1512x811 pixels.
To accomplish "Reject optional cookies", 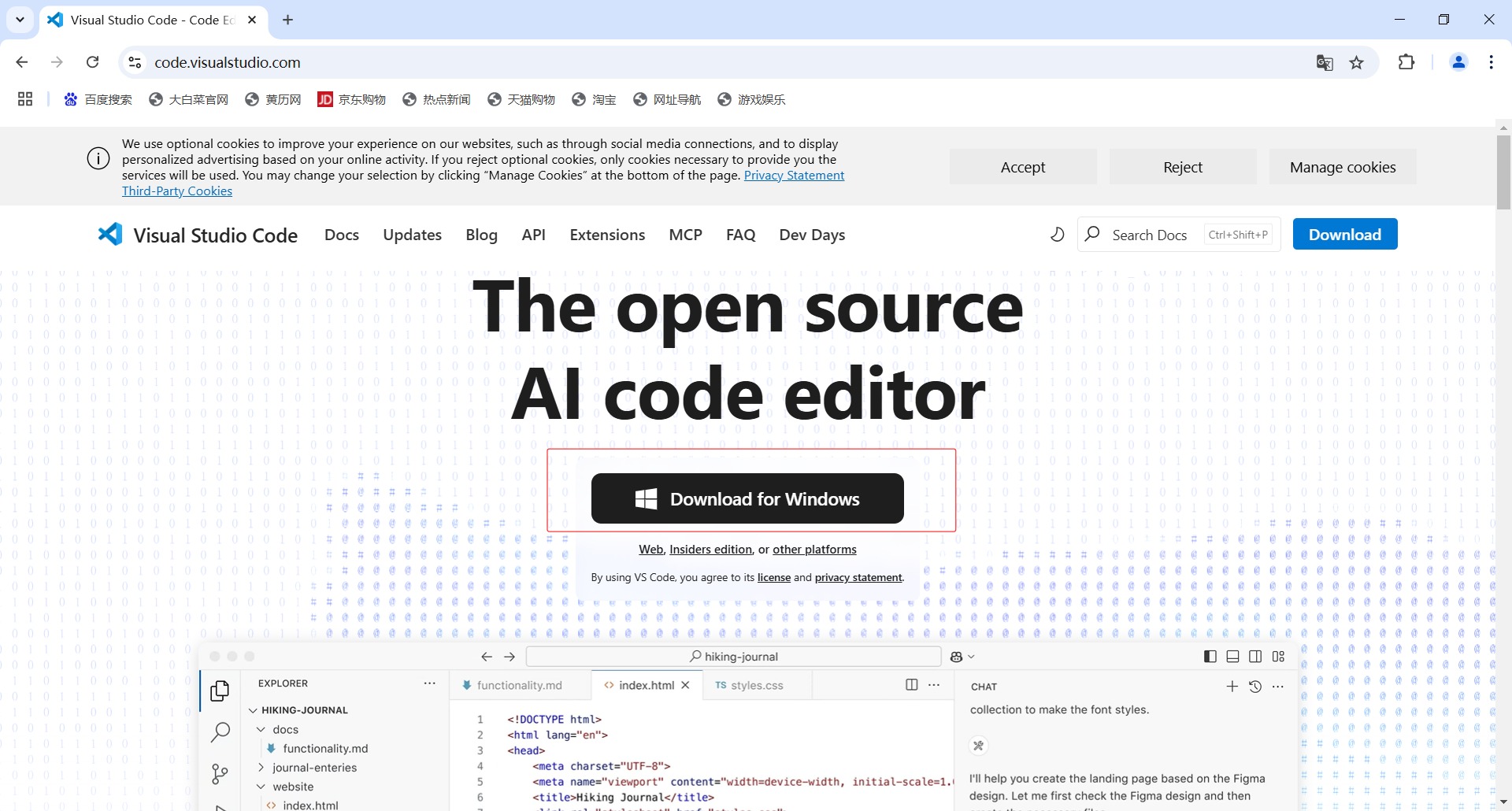I will click(1183, 167).
